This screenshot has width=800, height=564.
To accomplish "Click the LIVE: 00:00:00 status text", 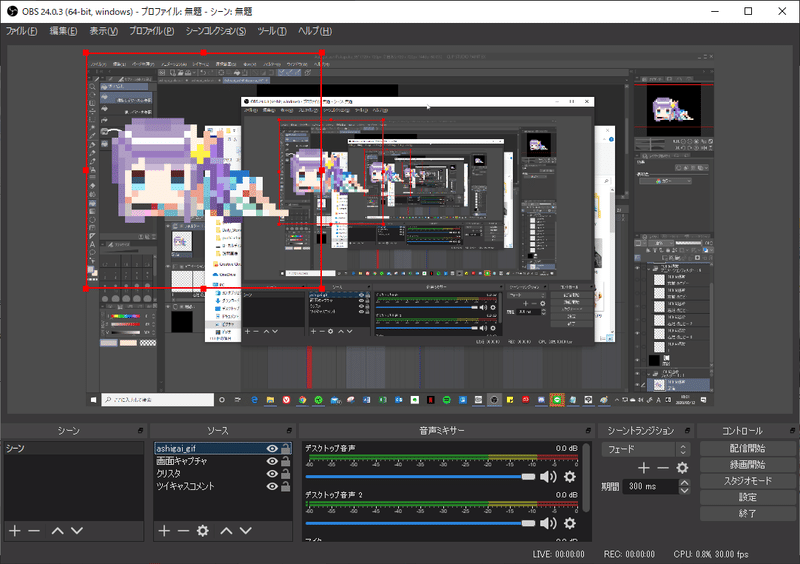I will pos(558,554).
